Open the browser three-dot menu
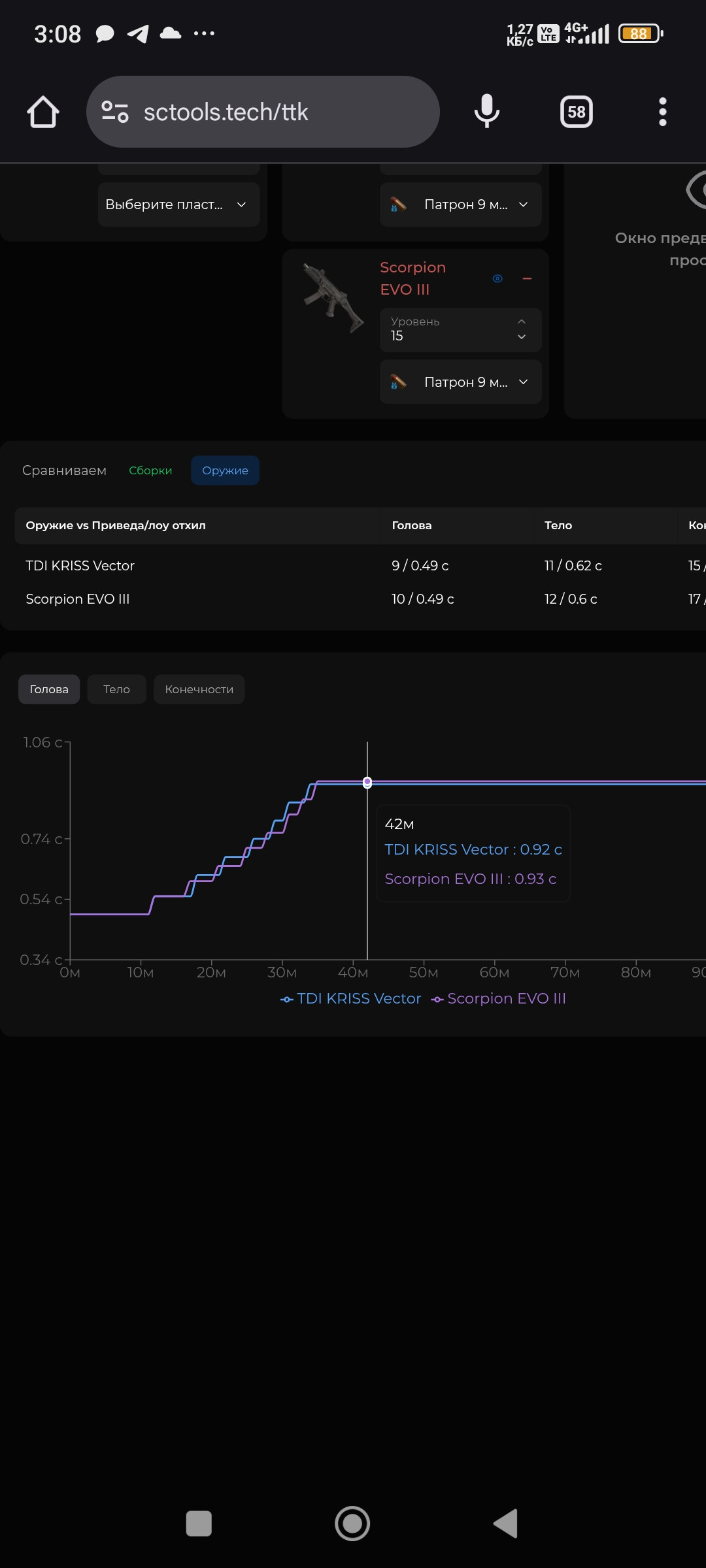 pyautogui.click(x=663, y=112)
